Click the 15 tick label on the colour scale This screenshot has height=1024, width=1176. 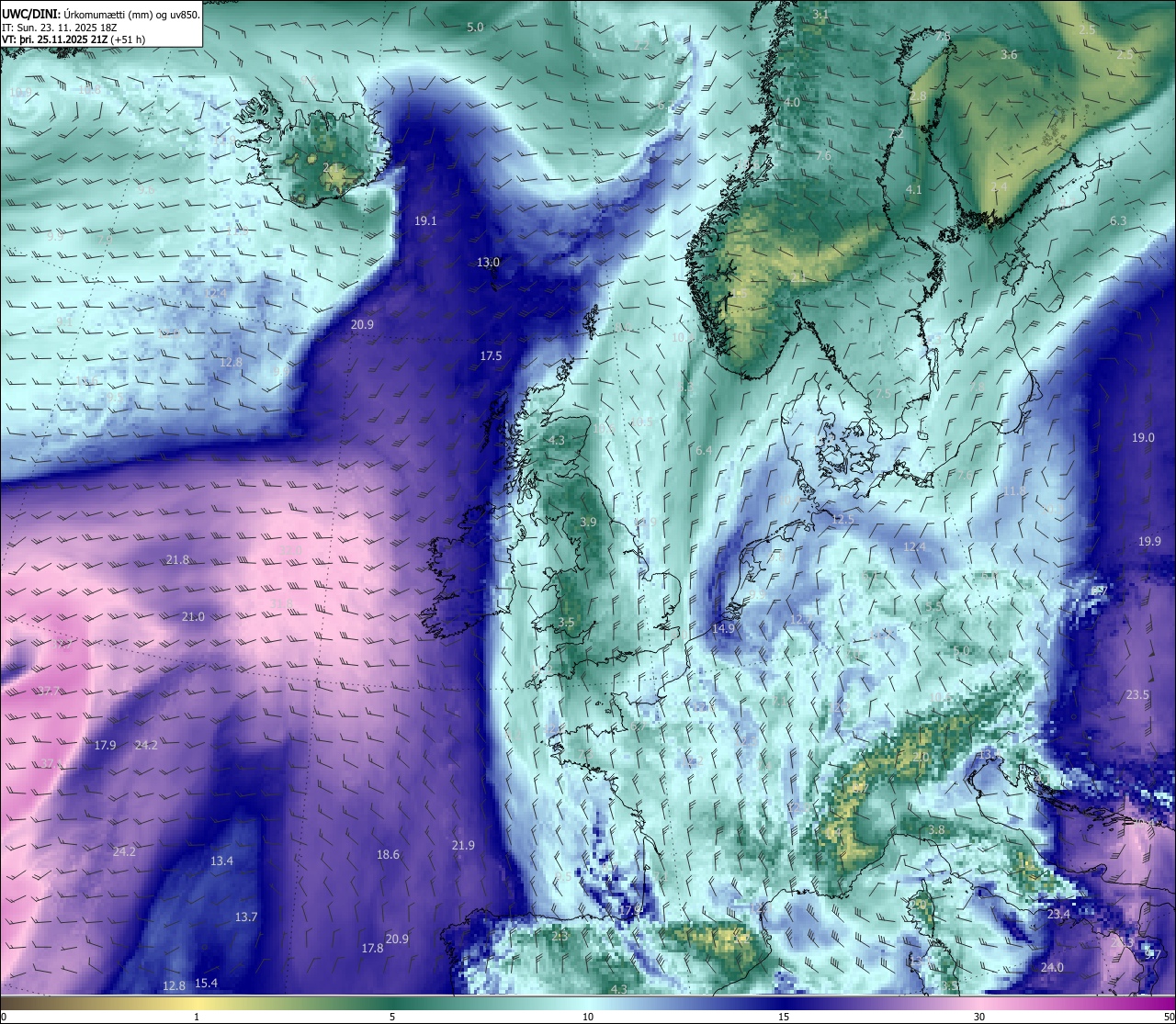(784, 1017)
